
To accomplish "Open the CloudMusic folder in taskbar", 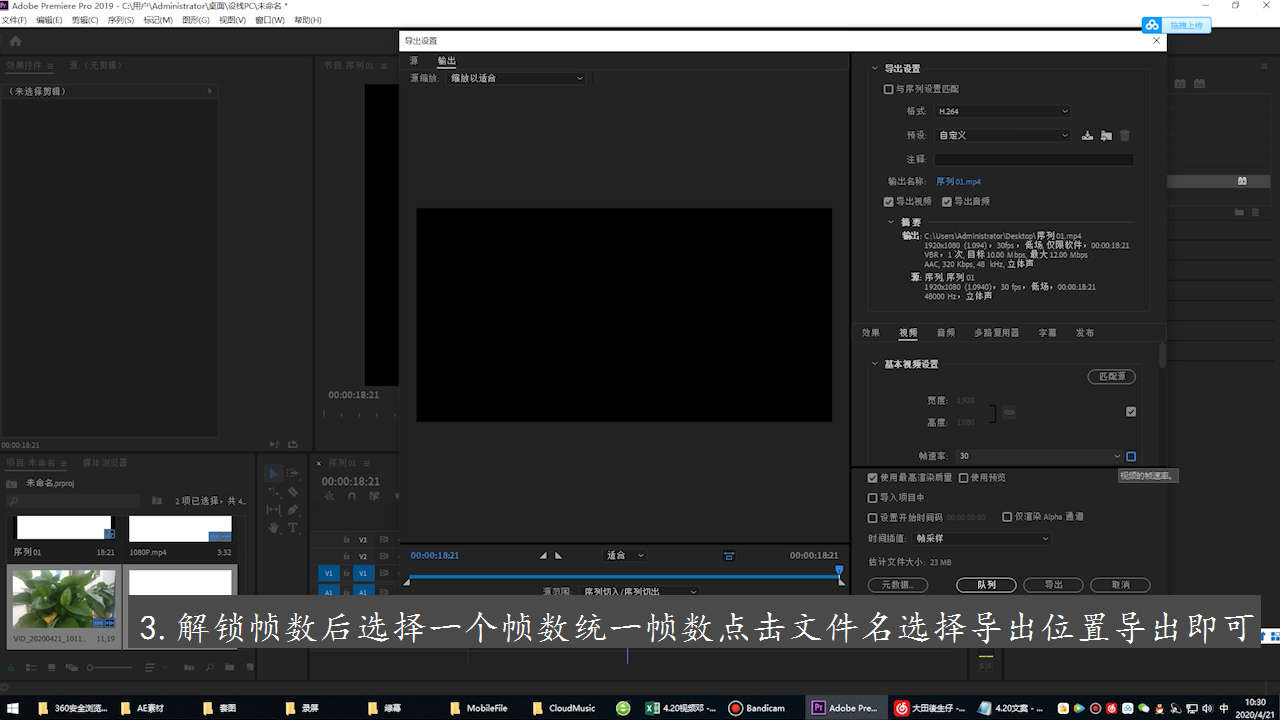I will 564,708.
